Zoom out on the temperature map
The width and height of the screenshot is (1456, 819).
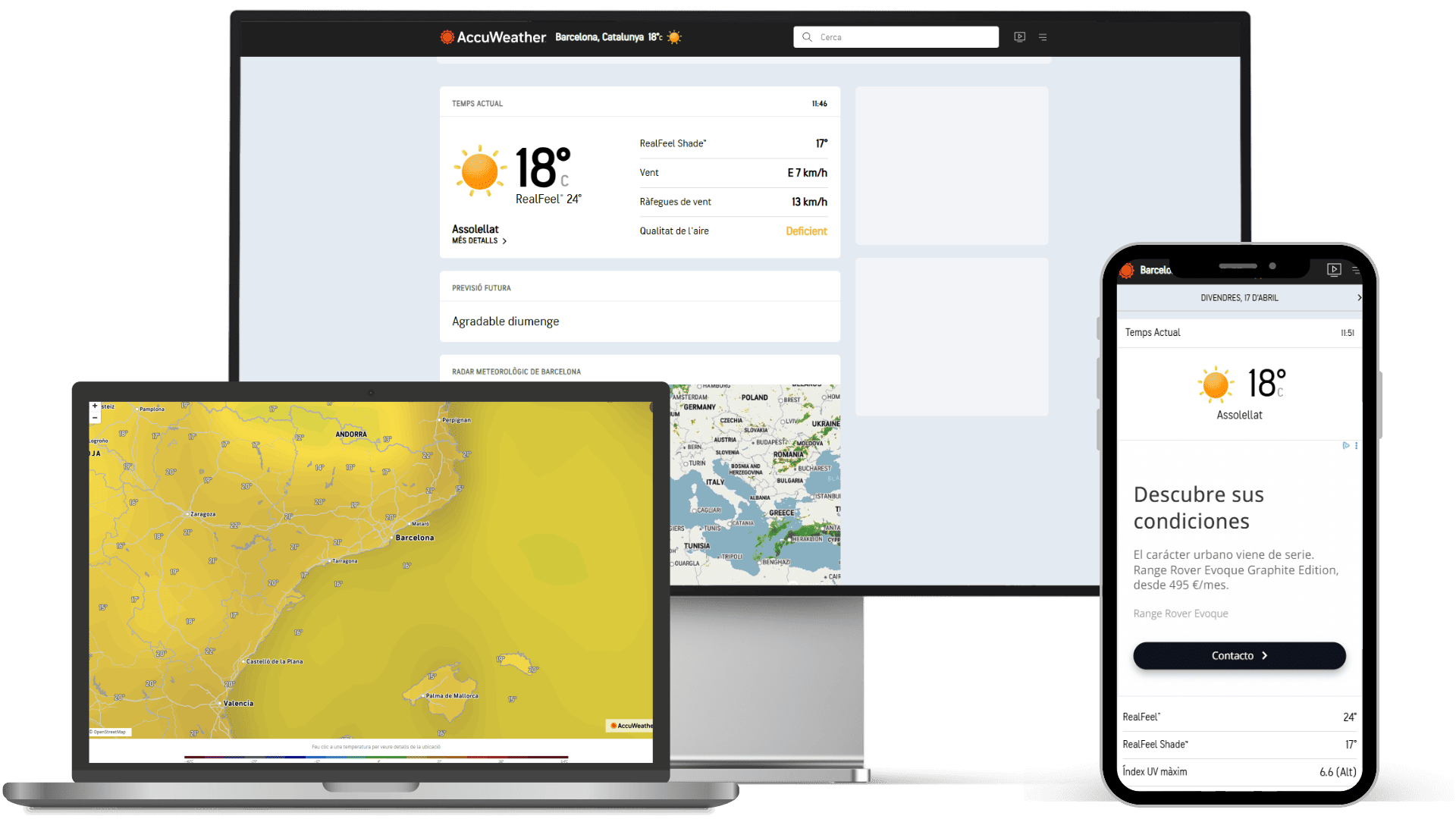(95, 418)
